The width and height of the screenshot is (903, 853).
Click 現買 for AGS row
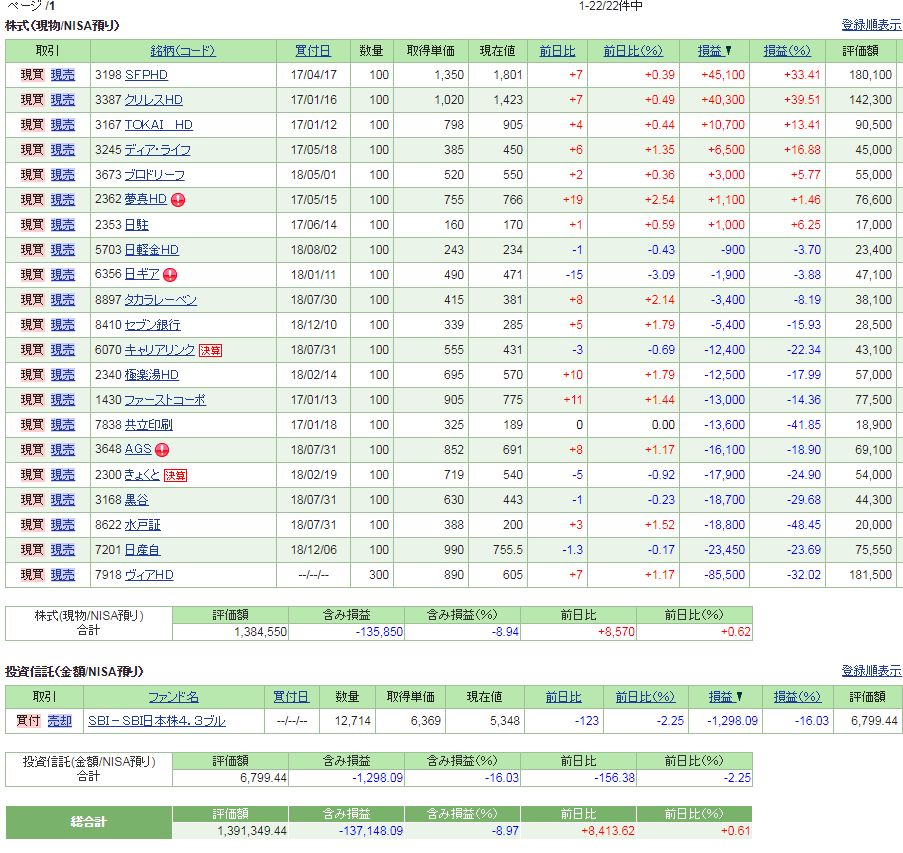32,450
